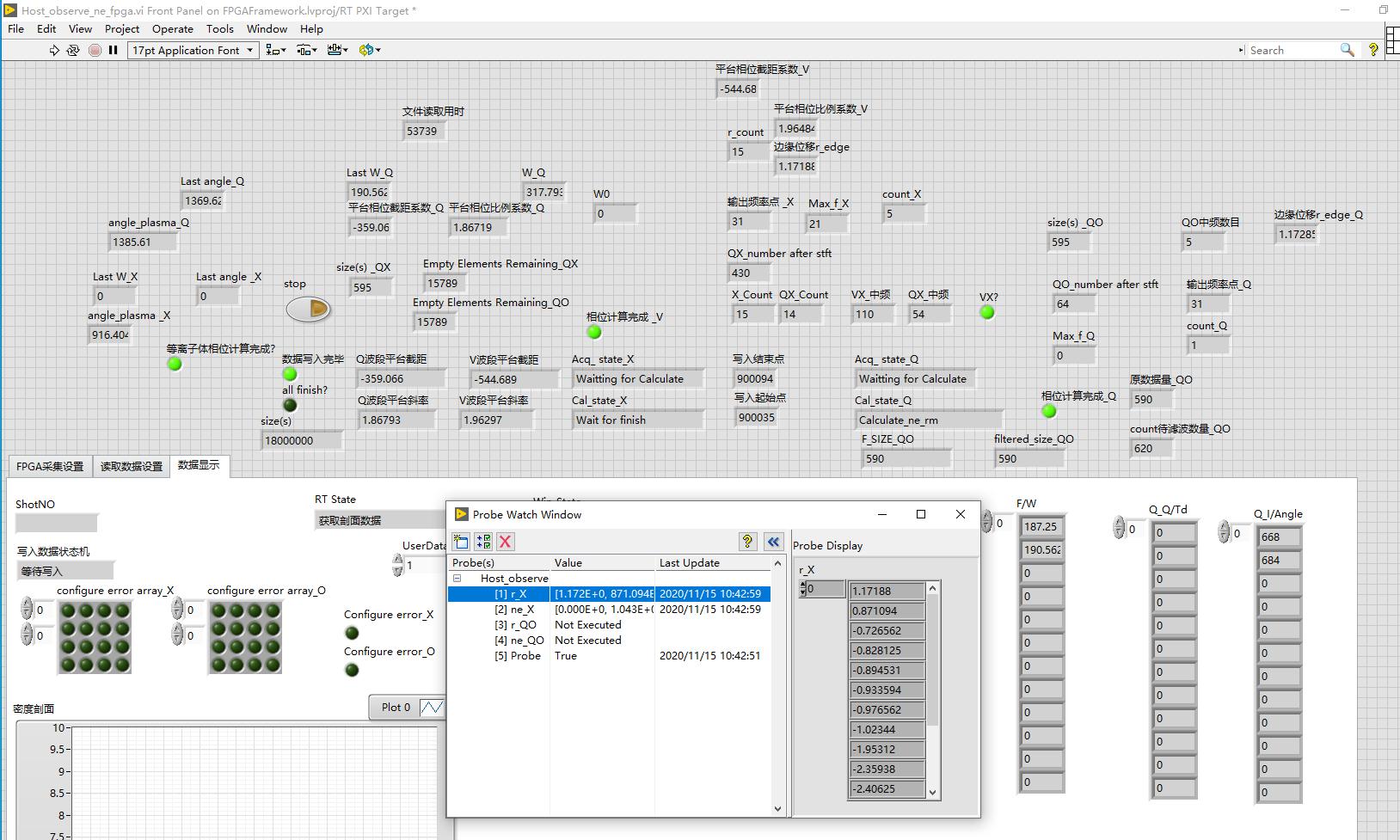Image resolution: width=1400 pixels, height=840 pixels.
Task: Toggle the stop boolean button
Action: coord(308,309)
